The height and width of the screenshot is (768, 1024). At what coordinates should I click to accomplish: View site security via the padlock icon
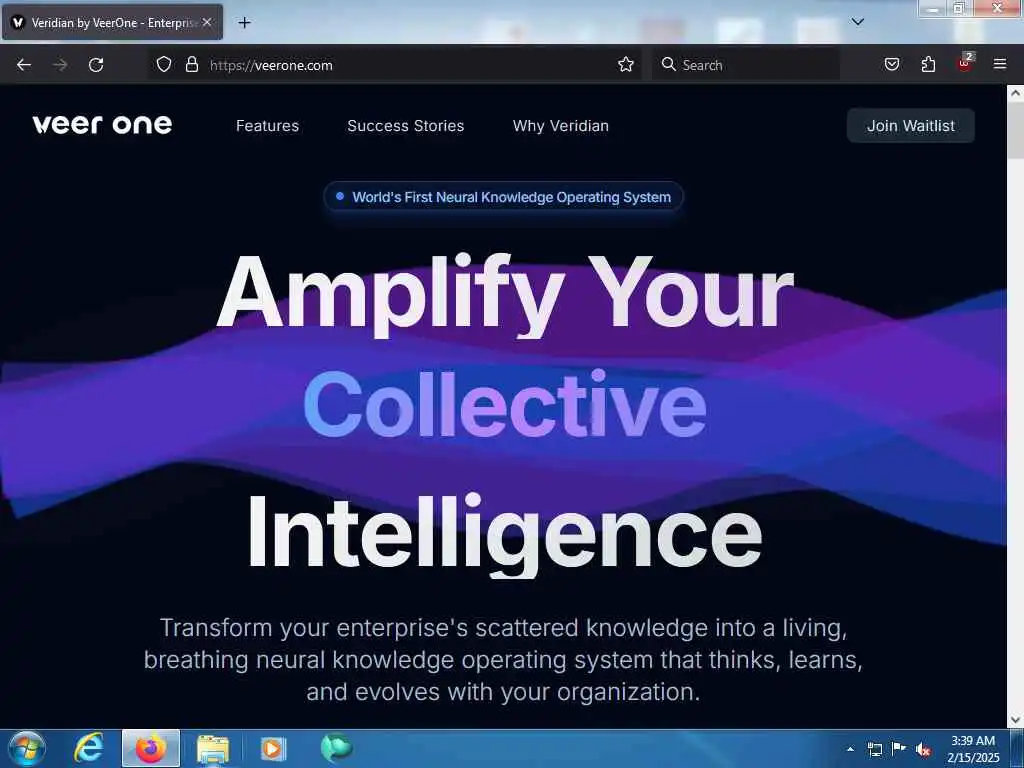[x=191, y=65]
